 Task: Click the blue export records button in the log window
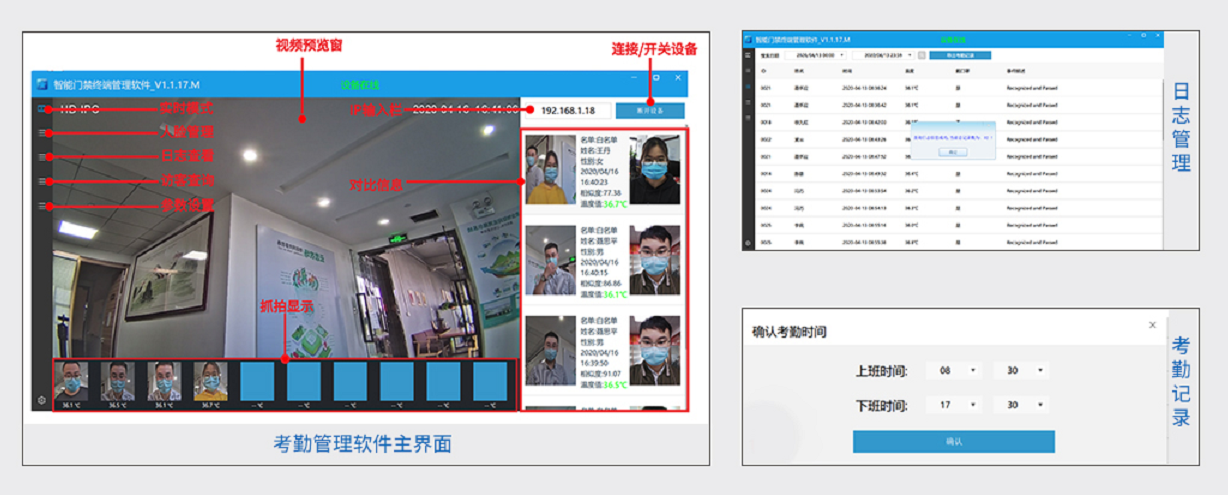click(x=961, y=55)
